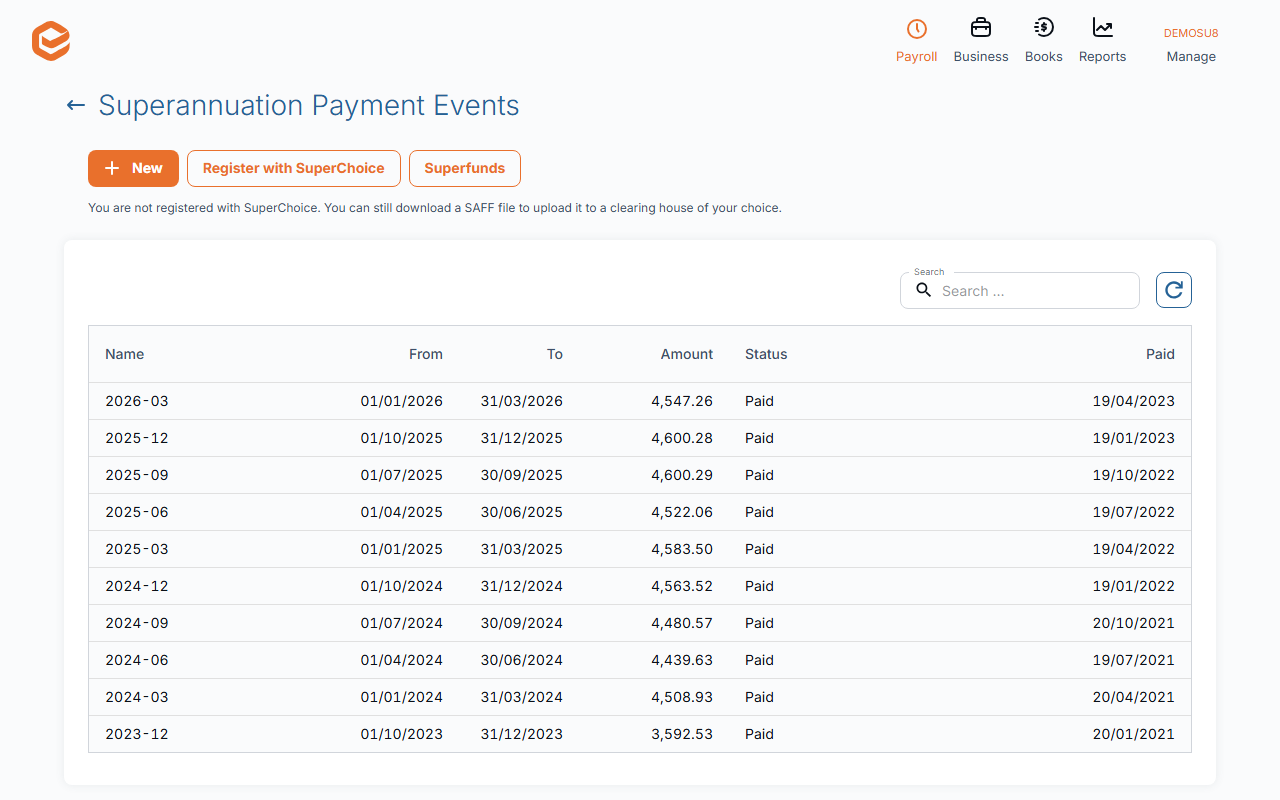1280x800 pixels.
Task: Select the amount 4,547.26
Action: click(682, 401)
